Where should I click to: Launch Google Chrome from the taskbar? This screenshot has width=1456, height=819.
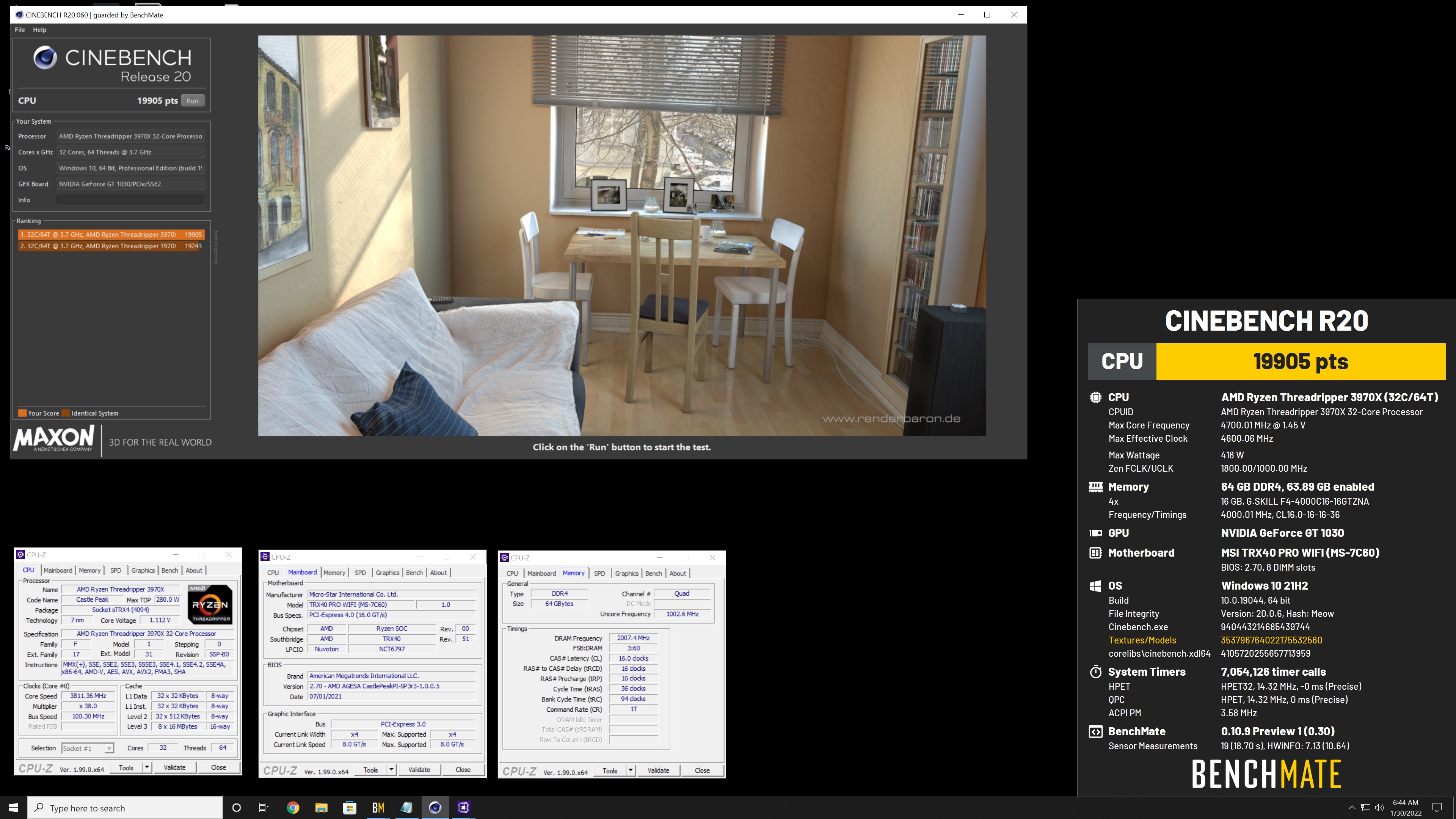[x=293, y=808]
